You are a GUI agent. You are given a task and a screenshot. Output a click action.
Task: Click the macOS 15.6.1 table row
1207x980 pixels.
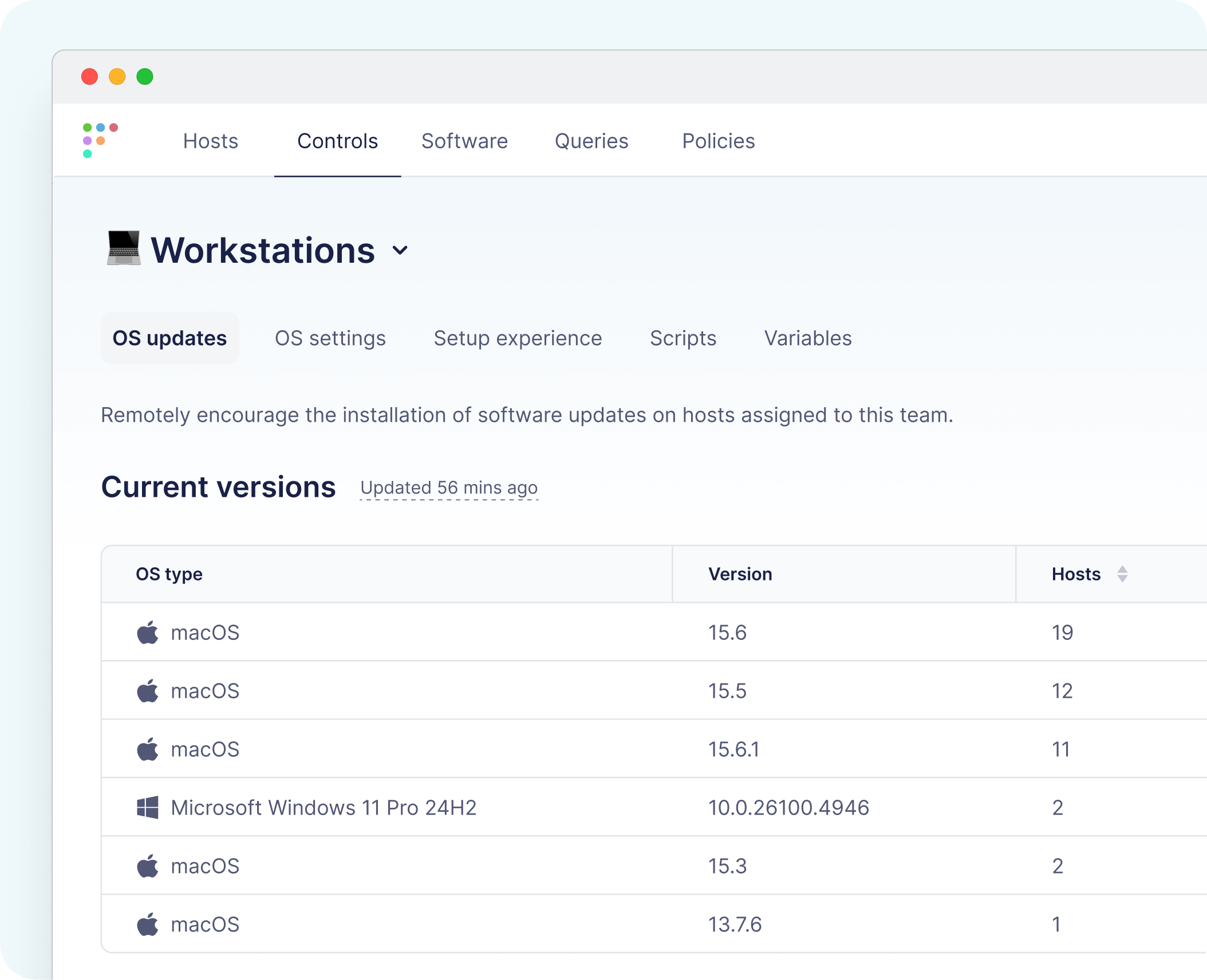pyautogui.click(x=401, y=749)
